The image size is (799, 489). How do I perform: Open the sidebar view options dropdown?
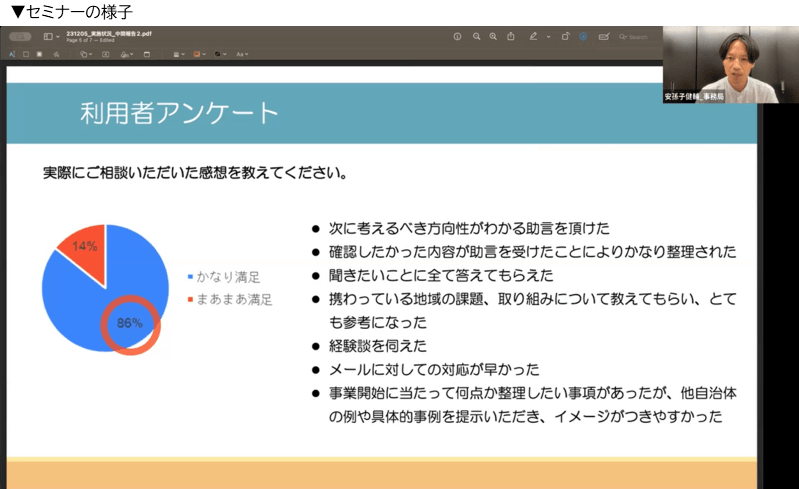(x=58, y=37)
